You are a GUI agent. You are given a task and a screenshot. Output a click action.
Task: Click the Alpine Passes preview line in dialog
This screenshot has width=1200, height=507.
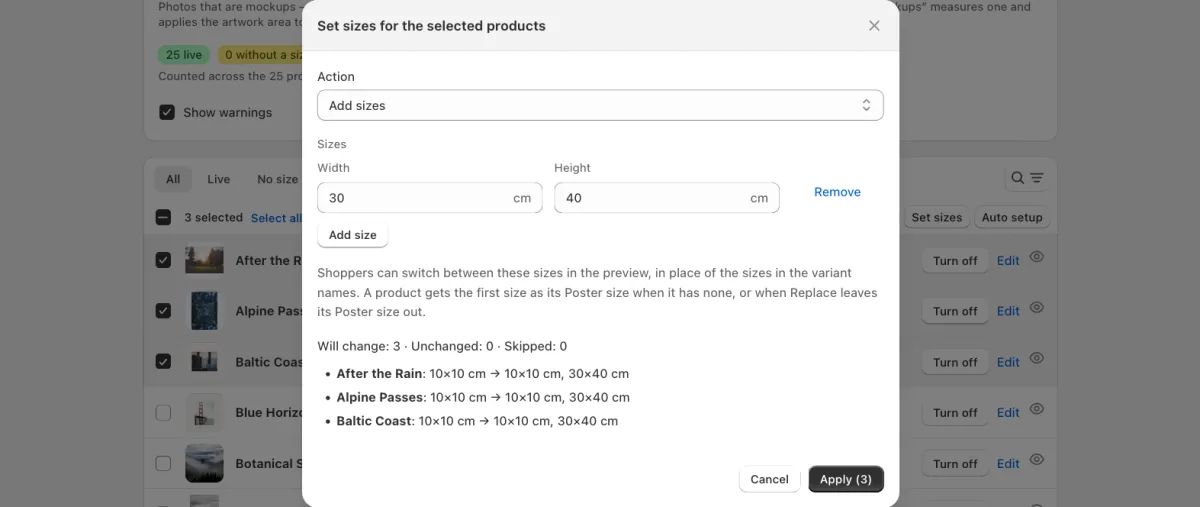(x=483, y=397)
